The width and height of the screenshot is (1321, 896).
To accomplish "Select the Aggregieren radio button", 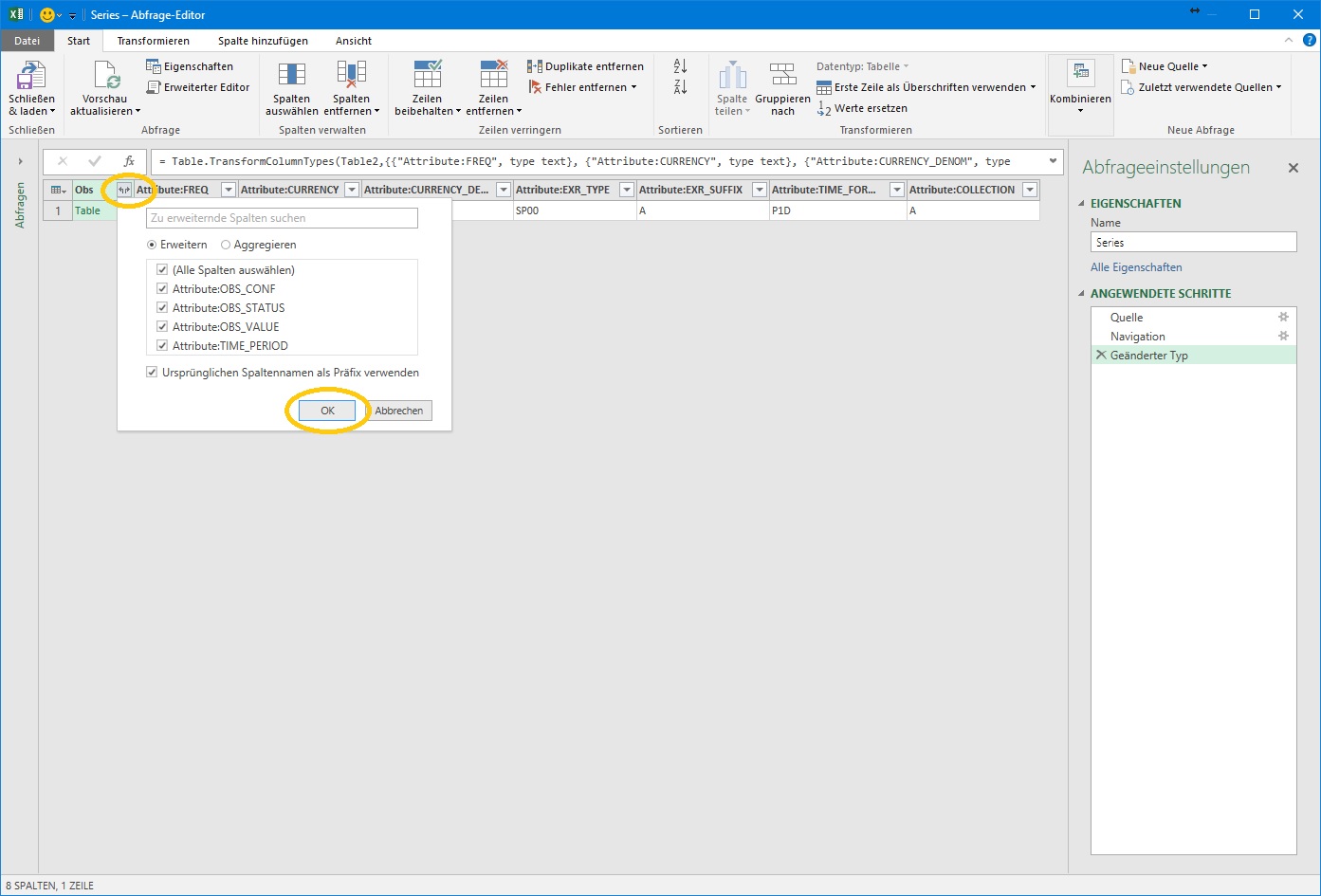I will pos(226,245).
